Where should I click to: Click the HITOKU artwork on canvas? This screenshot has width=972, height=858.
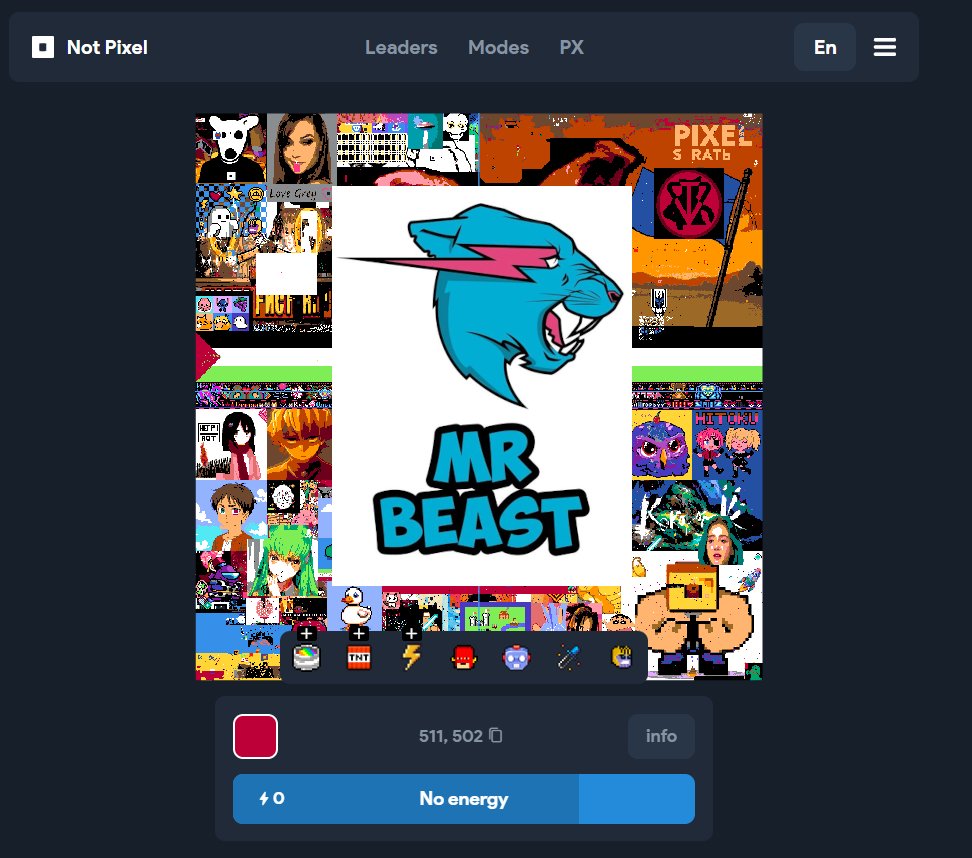pos(728,444)
